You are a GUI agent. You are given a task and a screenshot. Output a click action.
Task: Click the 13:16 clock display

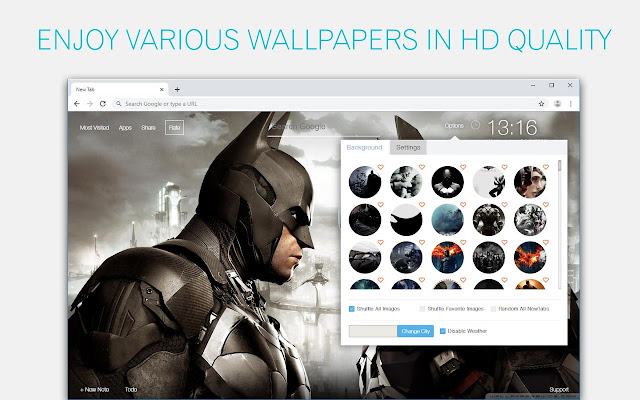coord(512,128)
